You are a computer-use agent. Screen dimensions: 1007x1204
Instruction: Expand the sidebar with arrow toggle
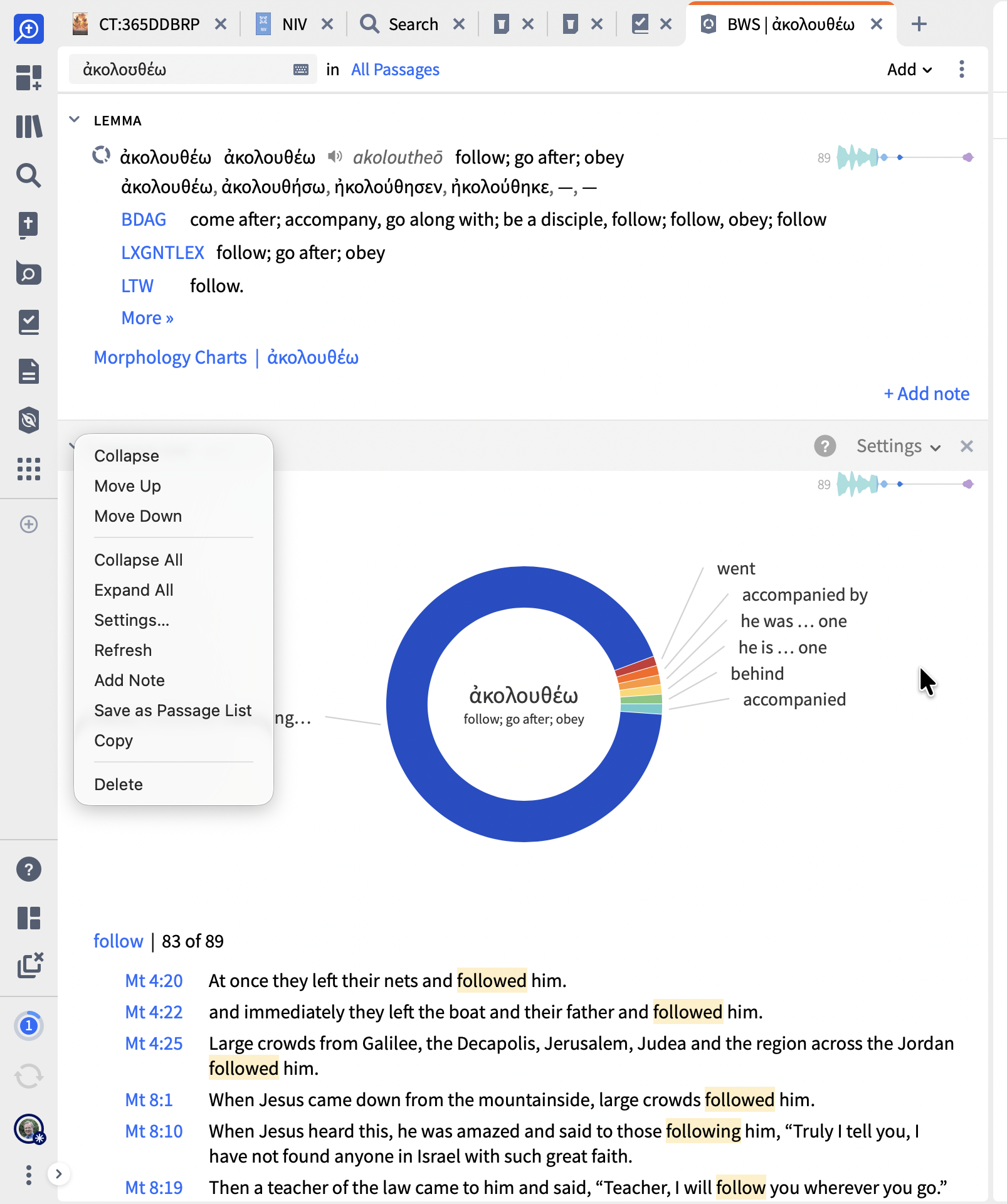[58, 1174]
